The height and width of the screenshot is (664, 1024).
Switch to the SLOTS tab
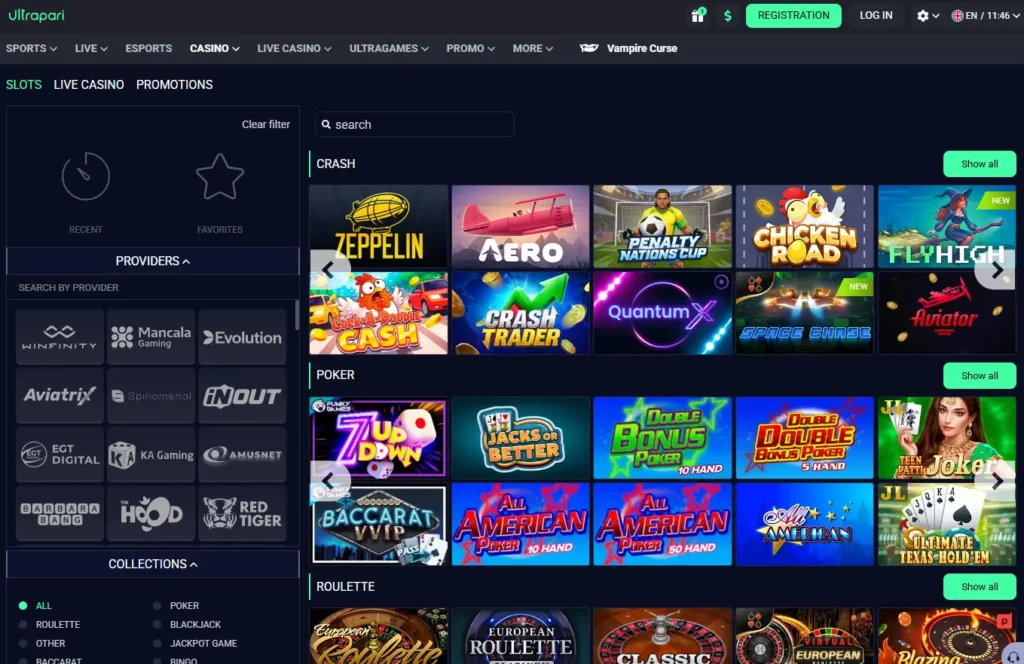tap(24, 85)
